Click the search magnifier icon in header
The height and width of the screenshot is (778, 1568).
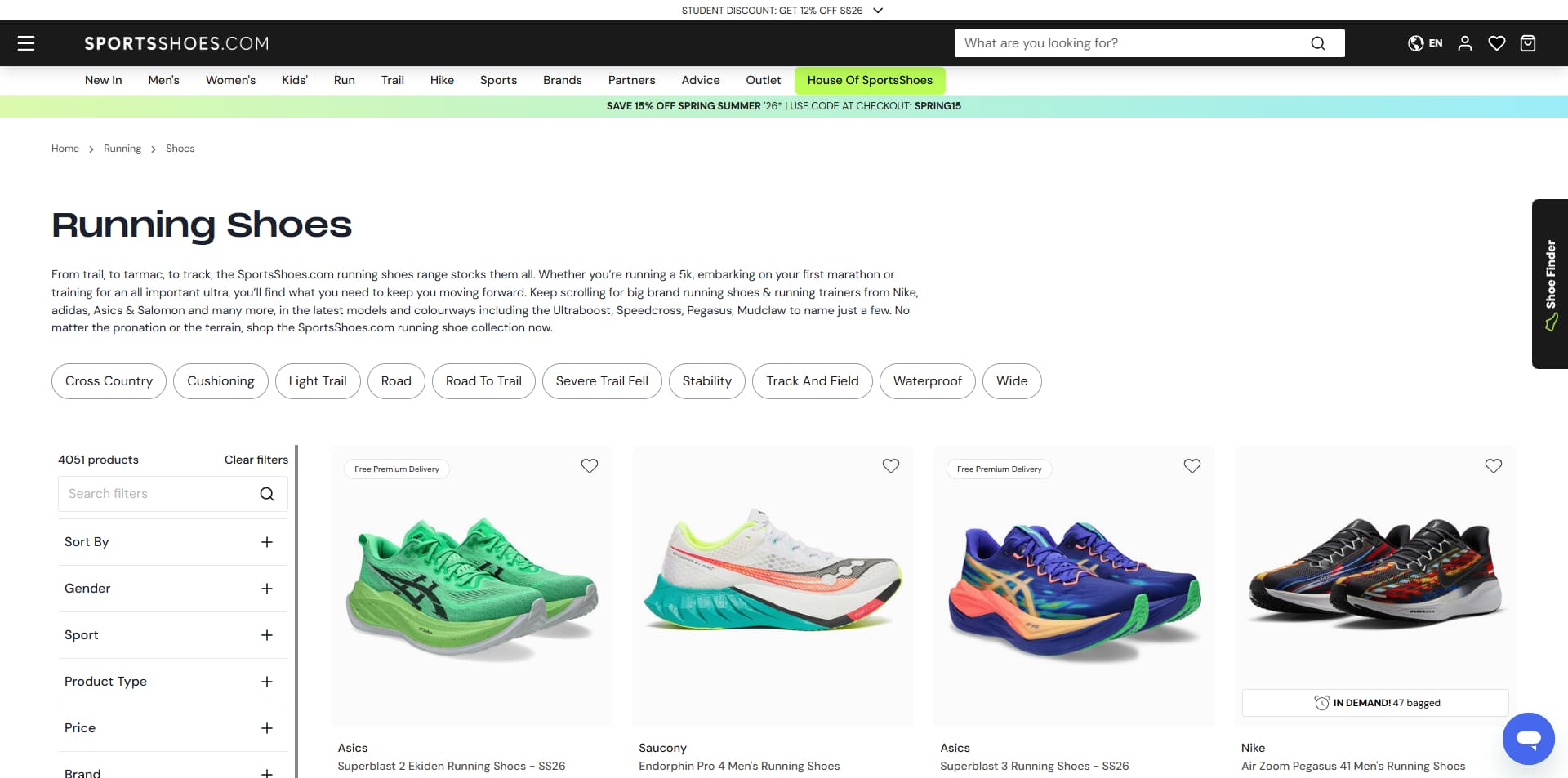tap(1317, 43)
